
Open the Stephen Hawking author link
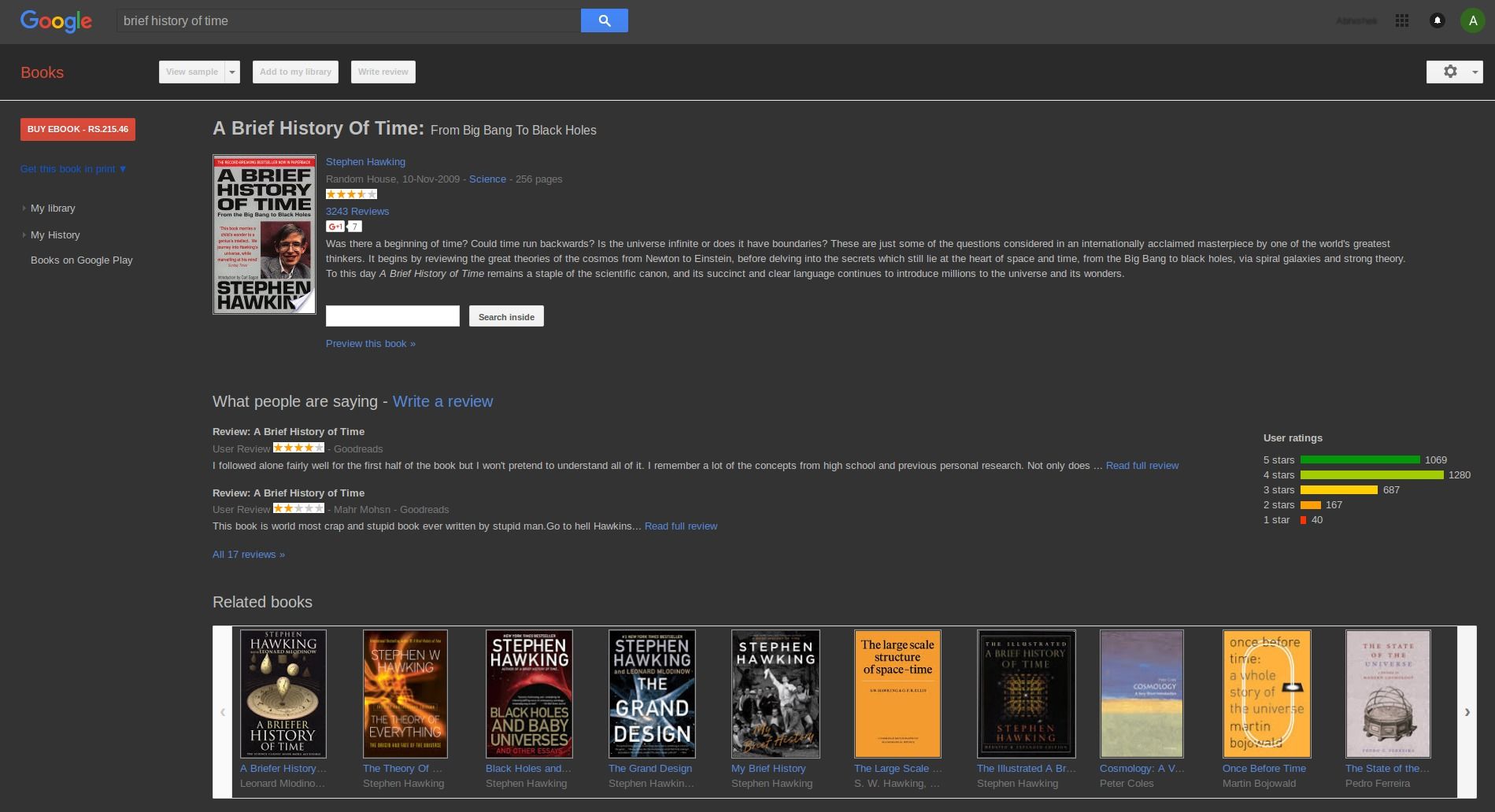tap(365, 161)
